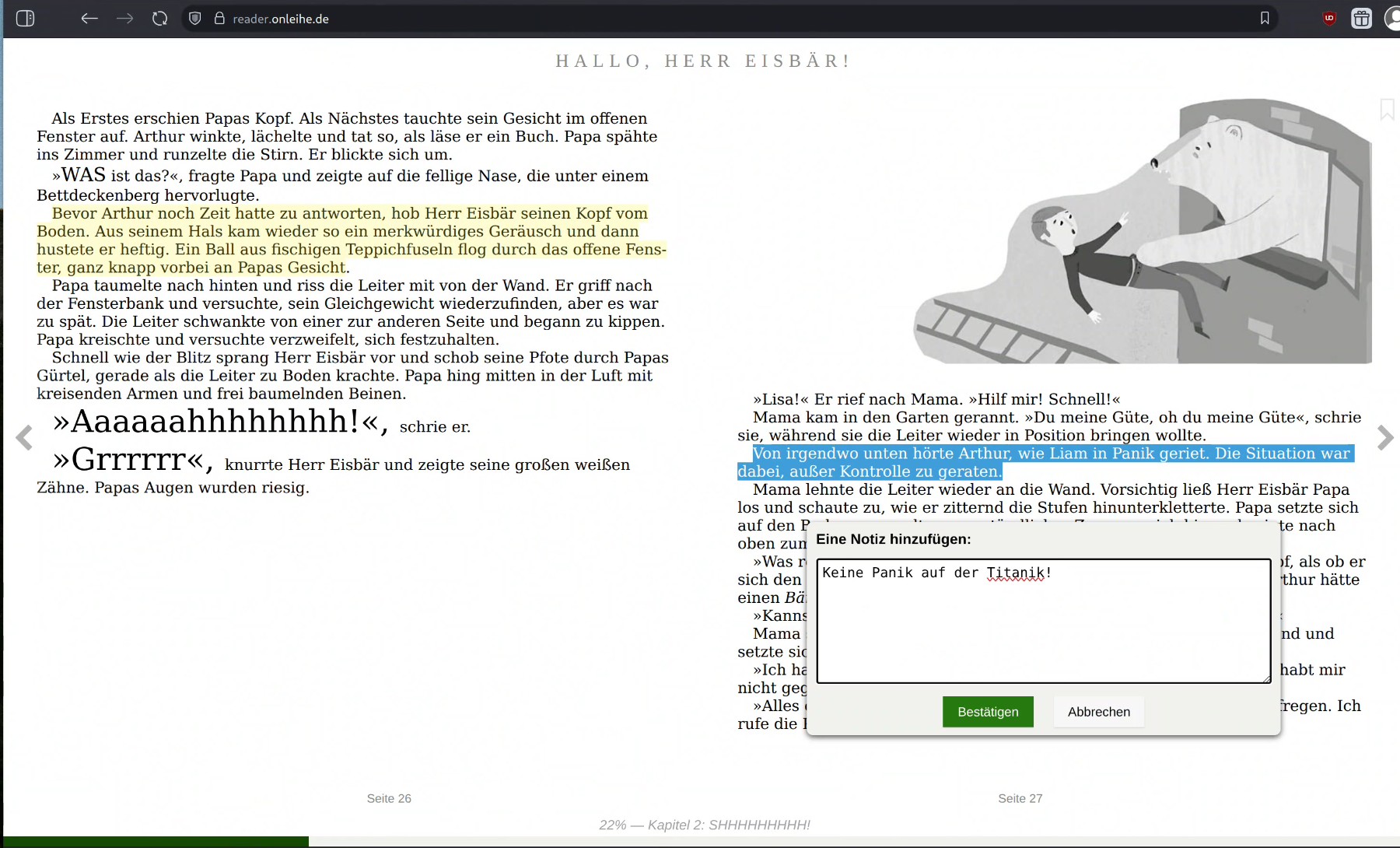Screen dimensions: 1400x848
Task: Click Bestätigen to save the note
Action: pyautogui.click(x=988, y=712)
